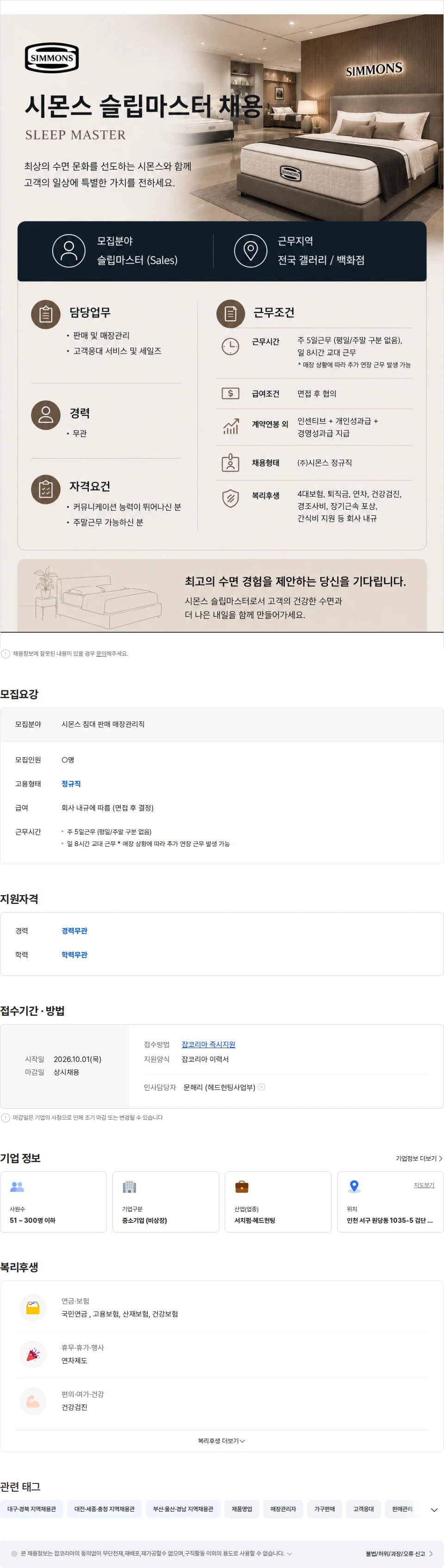444x1568 pixels.
Task: Click the person icon next to 경력 heading
Action: pos(46,415)
